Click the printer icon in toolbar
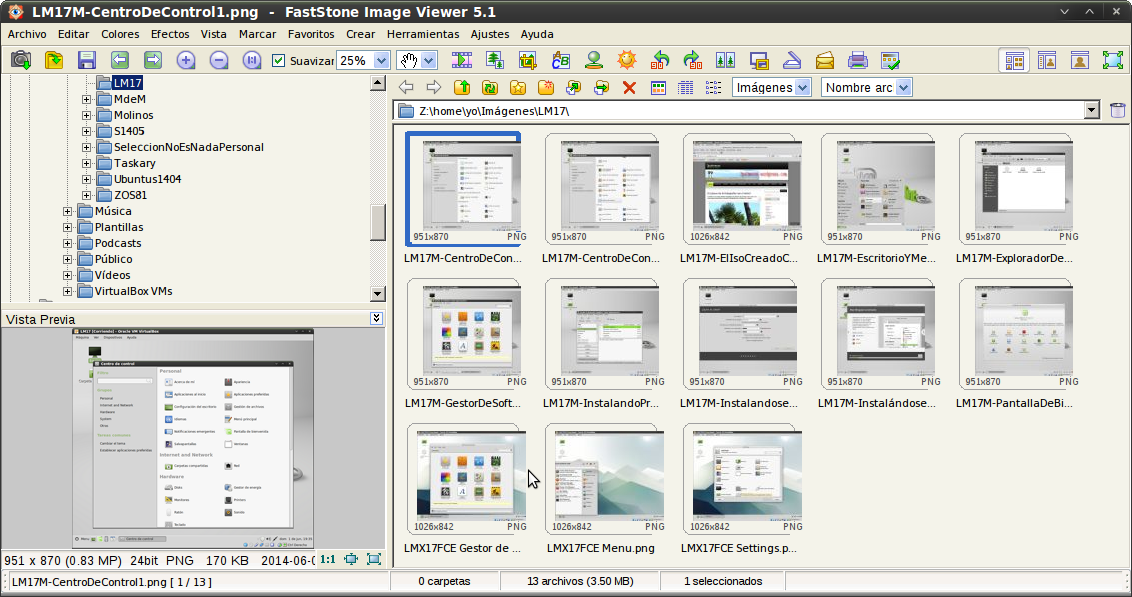This screenshot has height=597, width=1132. pyautogui.click(x=857, y=60)
